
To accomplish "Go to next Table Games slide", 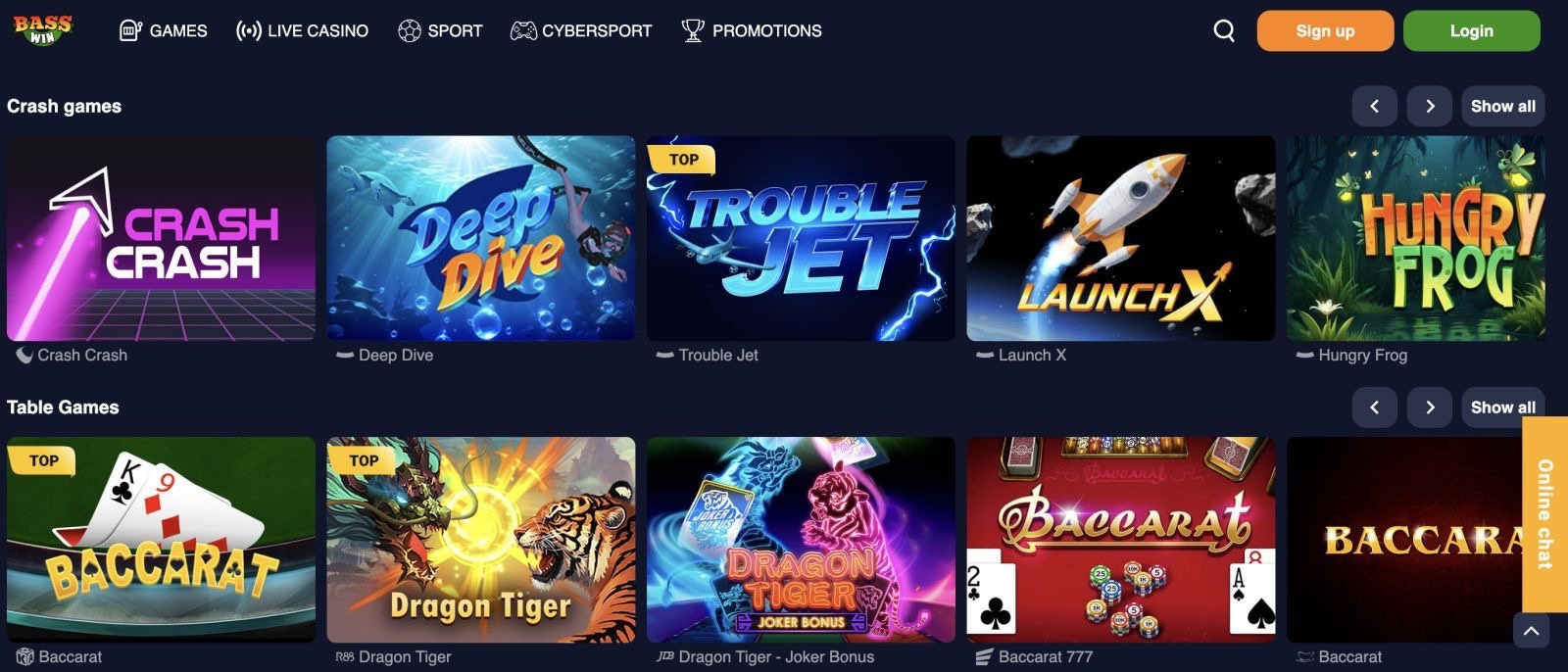I will 1430,407.
